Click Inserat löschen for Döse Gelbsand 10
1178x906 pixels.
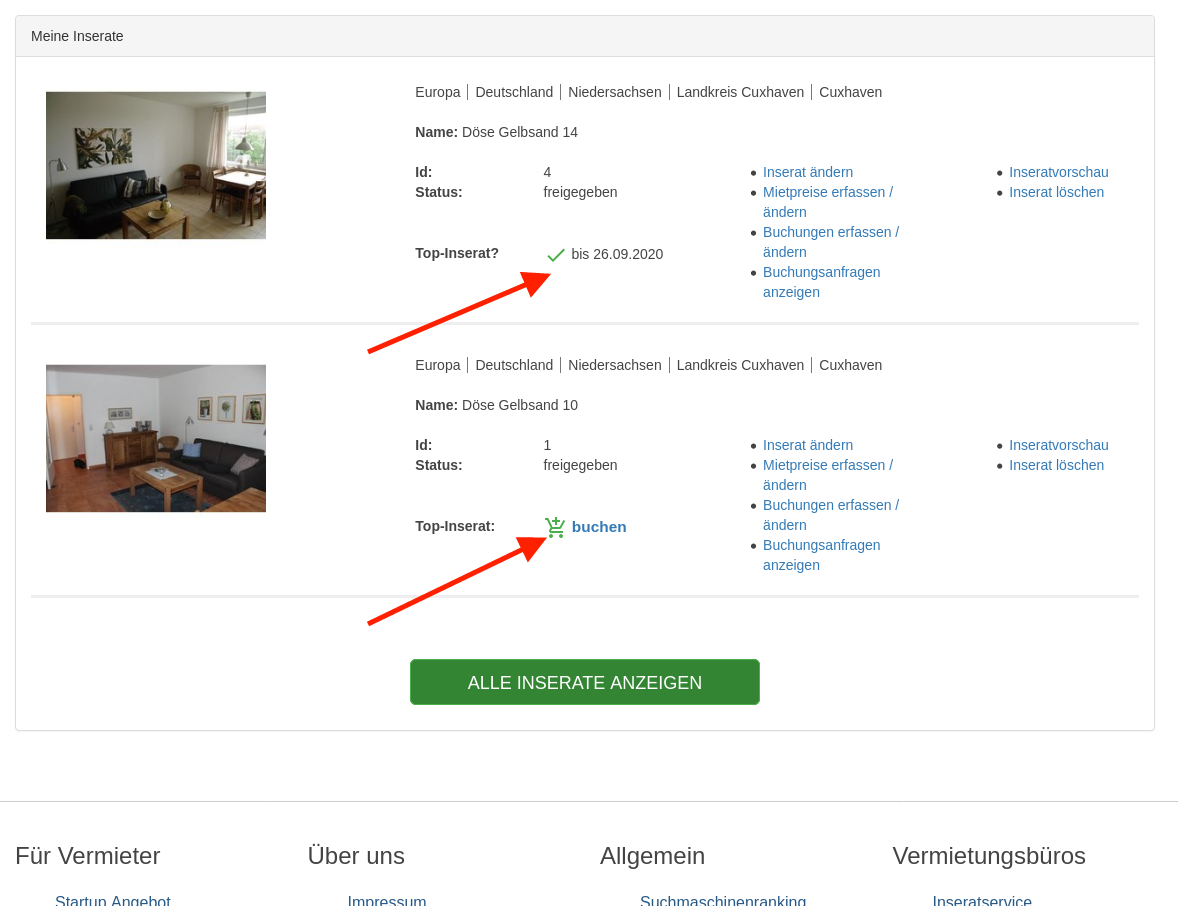click(1056, 465)
